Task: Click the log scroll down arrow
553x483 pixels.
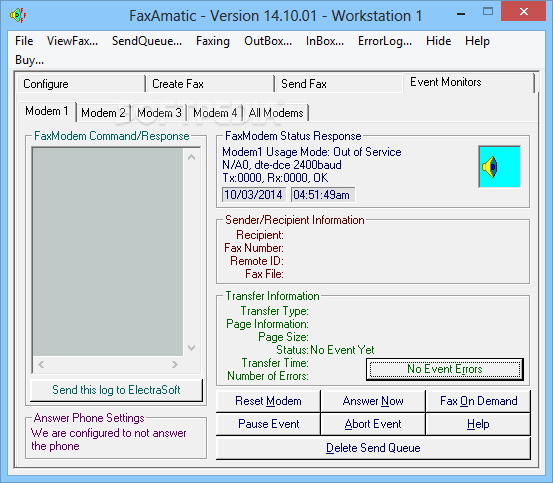Action: click(x=192, y=348)
